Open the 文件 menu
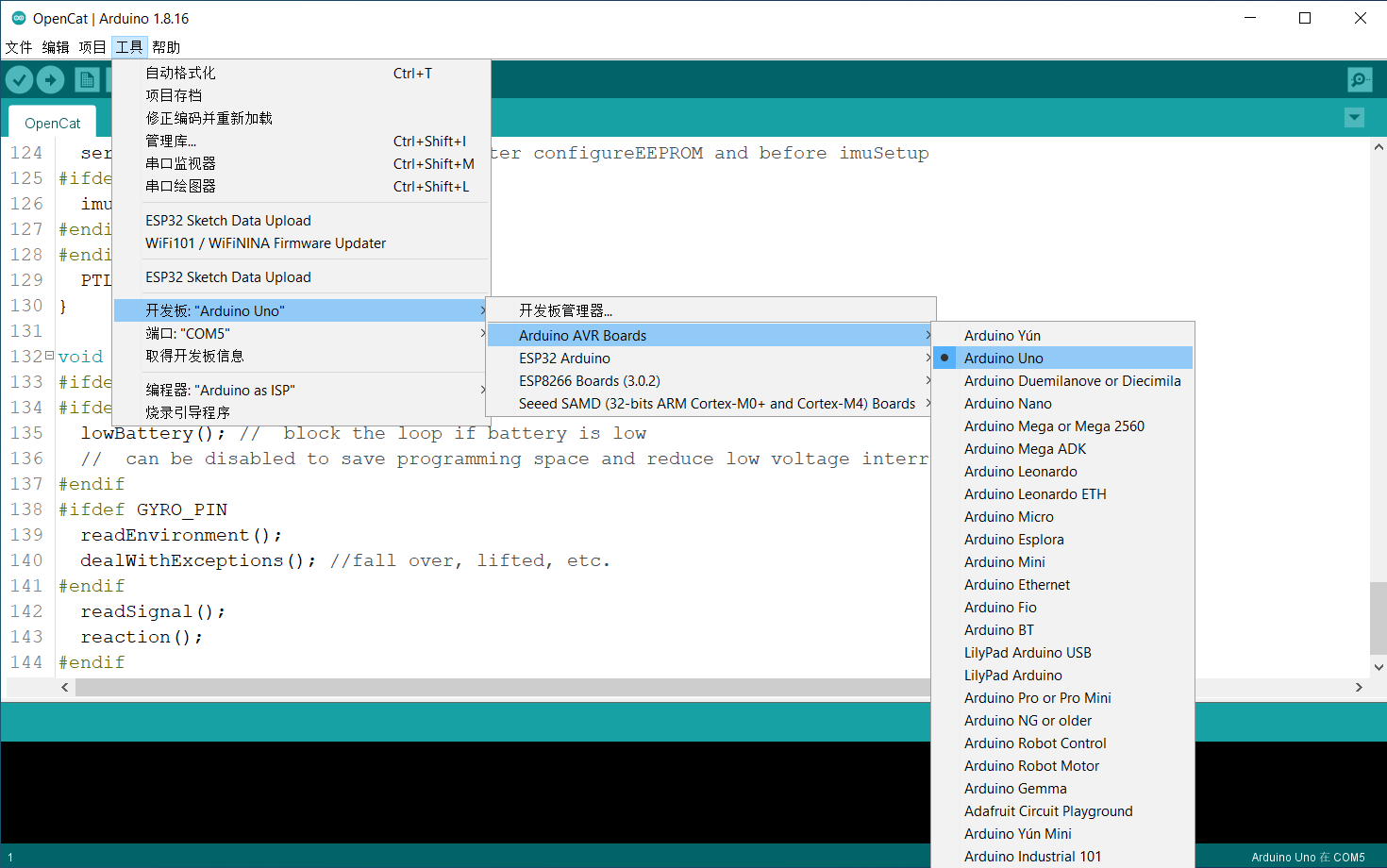The width and height of the screenshot is (1387, 868). (19, 47)
